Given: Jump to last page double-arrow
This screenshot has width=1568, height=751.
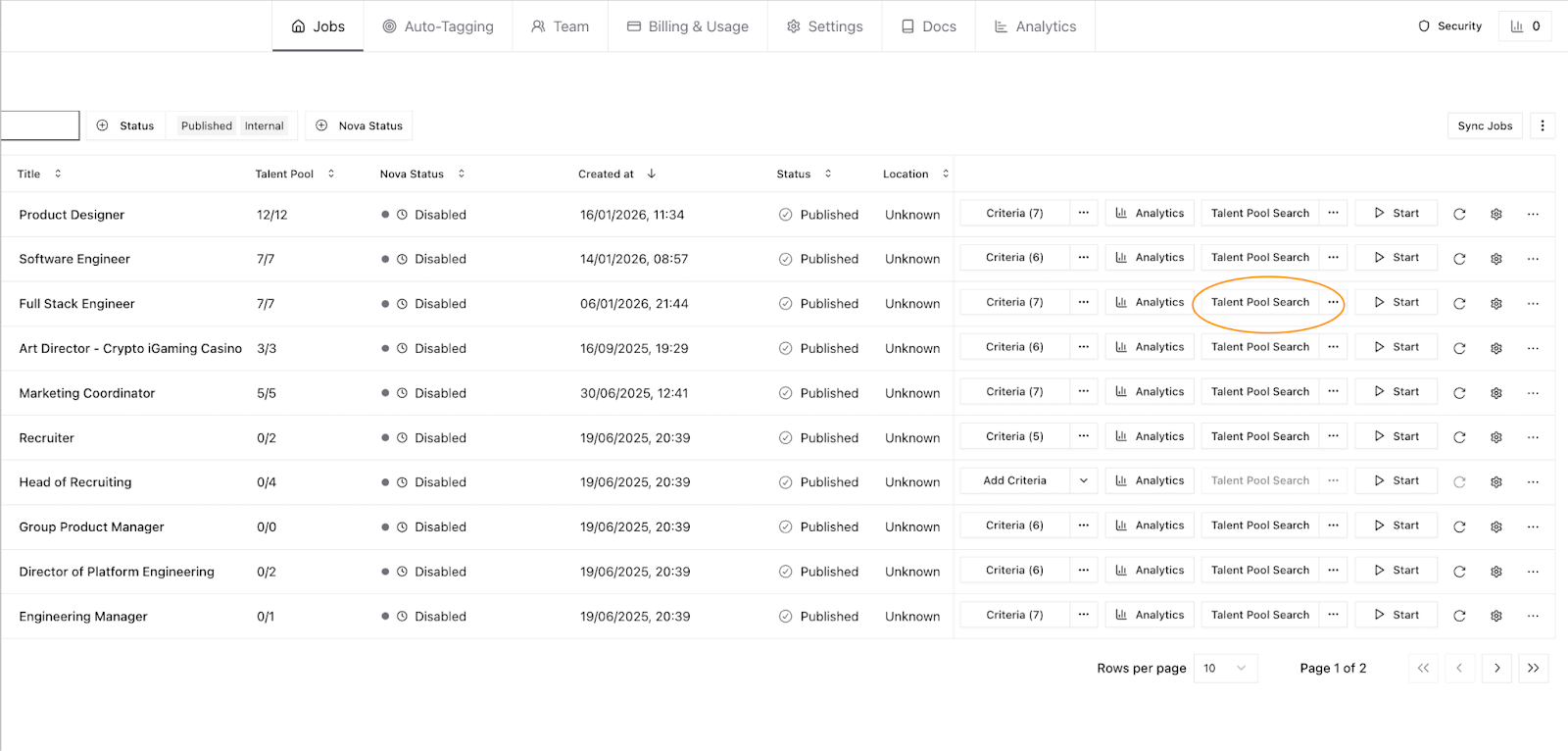Looking at the screenshot, I should click(1533, 668).
